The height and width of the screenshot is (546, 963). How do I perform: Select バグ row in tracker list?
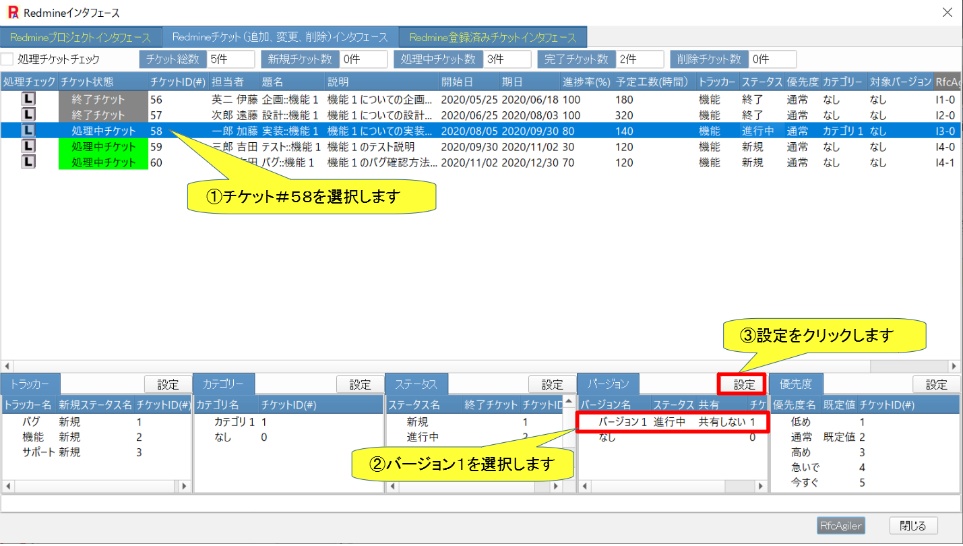coord(96,422)
